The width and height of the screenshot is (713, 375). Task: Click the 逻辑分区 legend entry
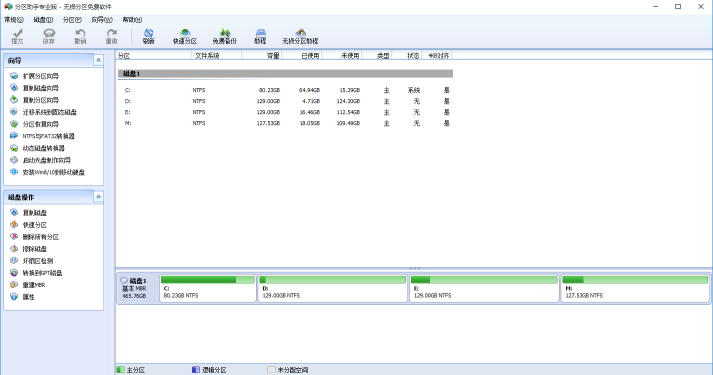pos(209,370)
